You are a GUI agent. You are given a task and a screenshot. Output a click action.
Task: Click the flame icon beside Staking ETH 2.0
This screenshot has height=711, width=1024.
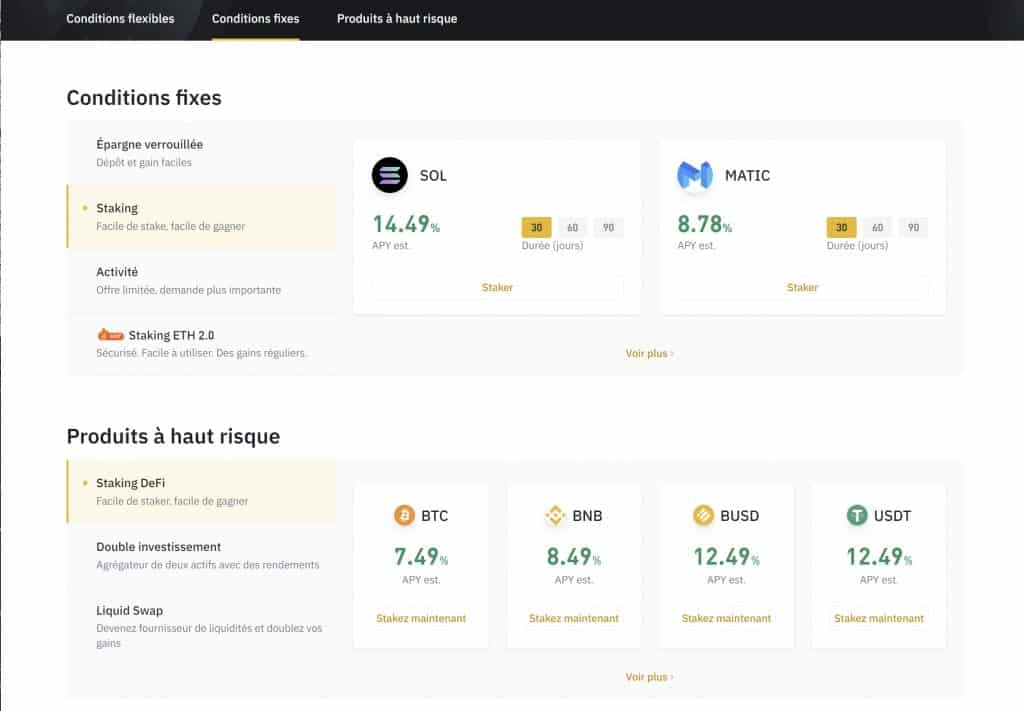pos(110,334)
